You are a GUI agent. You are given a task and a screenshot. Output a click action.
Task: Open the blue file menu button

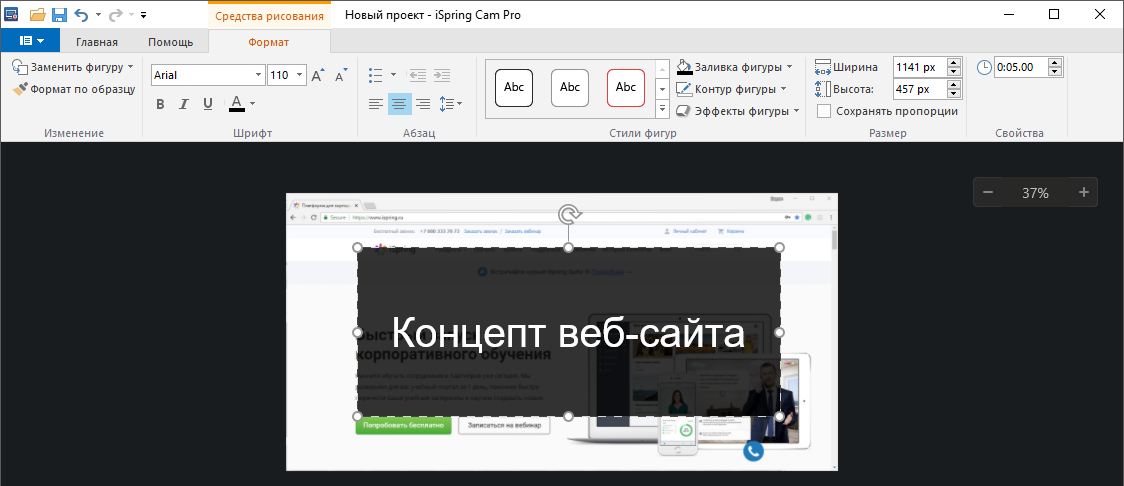(x=30, y=41)
